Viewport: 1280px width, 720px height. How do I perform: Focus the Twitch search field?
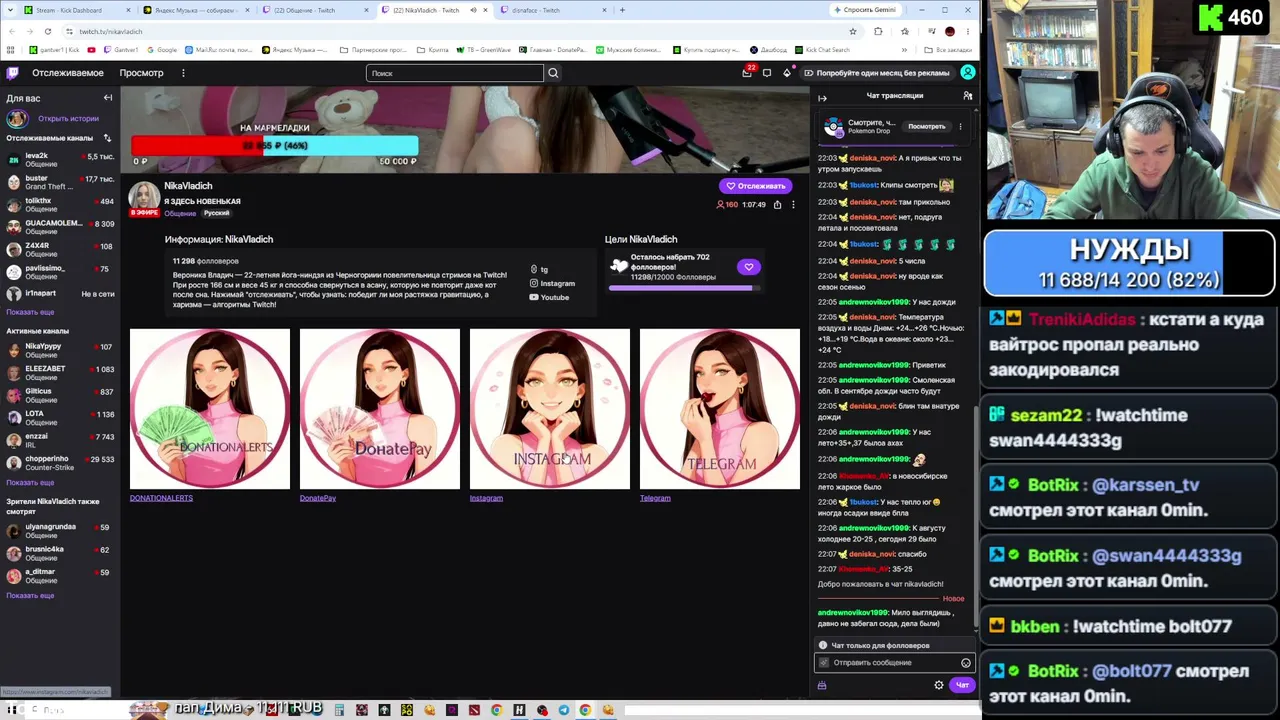[x=455, y=73]
